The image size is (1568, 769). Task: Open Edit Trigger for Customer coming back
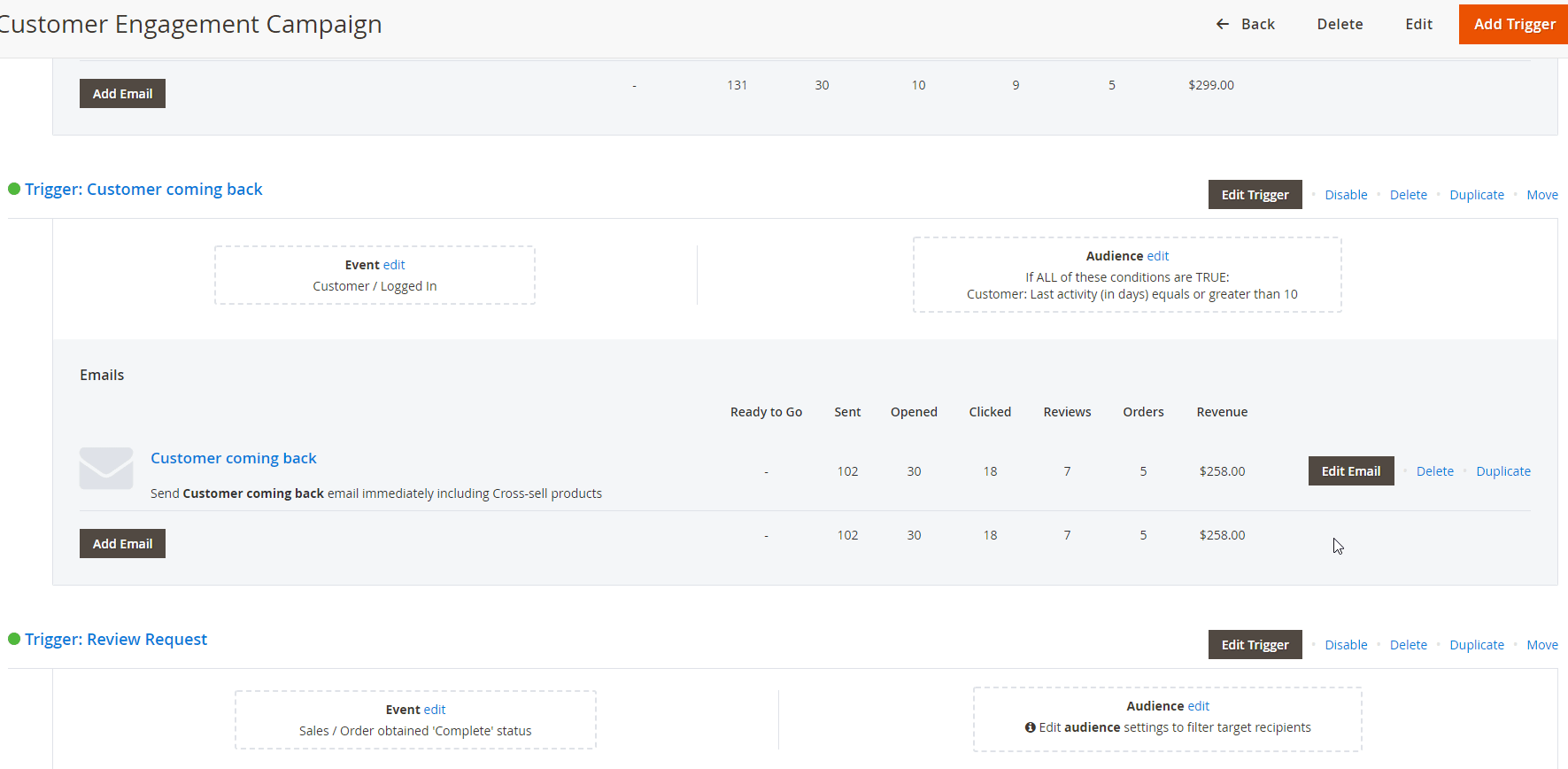pos(1255,195)
